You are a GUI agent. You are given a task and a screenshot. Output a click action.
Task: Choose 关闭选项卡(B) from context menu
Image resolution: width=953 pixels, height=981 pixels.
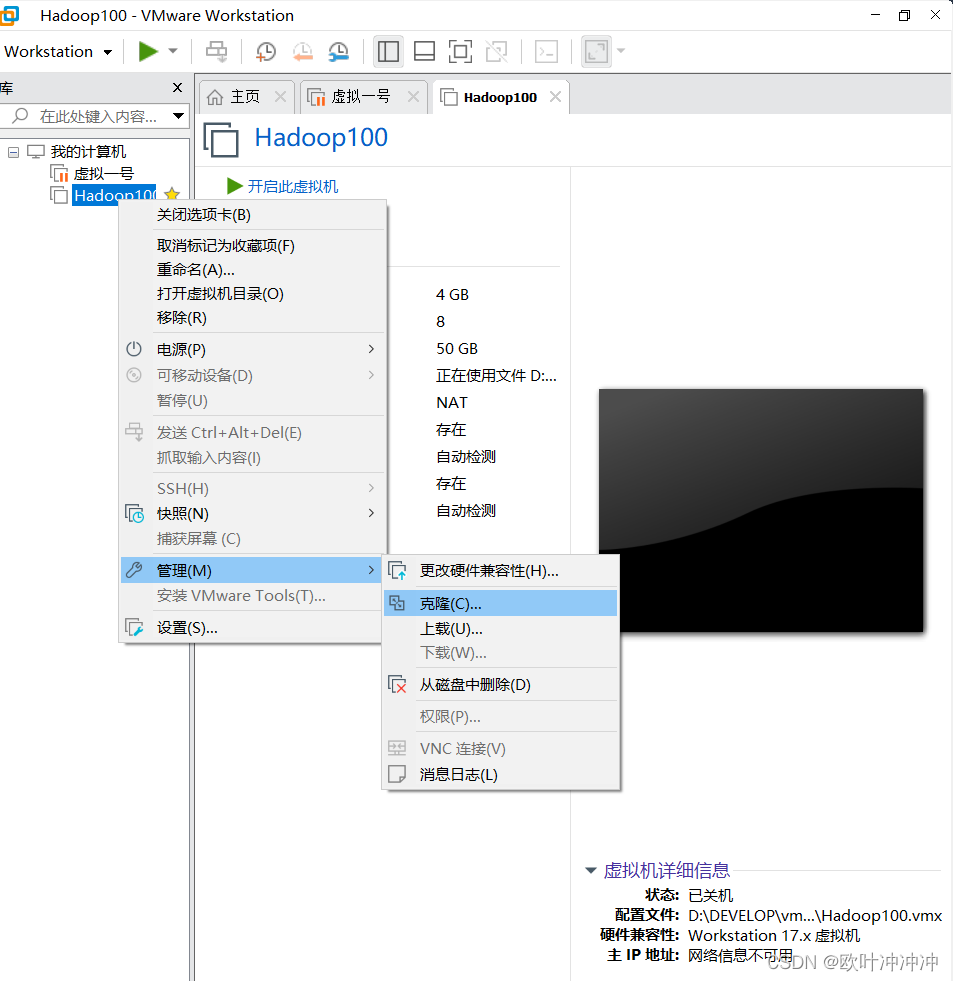pos(252,215)
